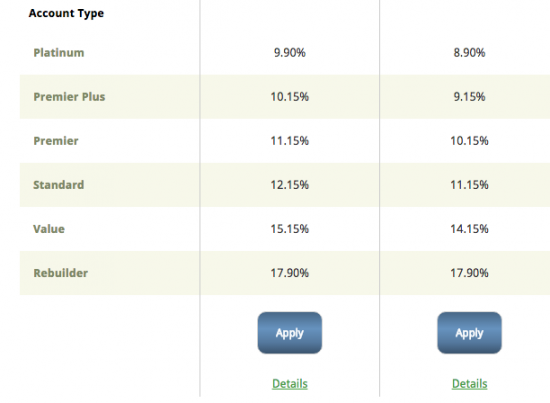Screen dimensions: 550x403
Task: Click the Premier Plus 10.15% rate cell
Action: 290,96
